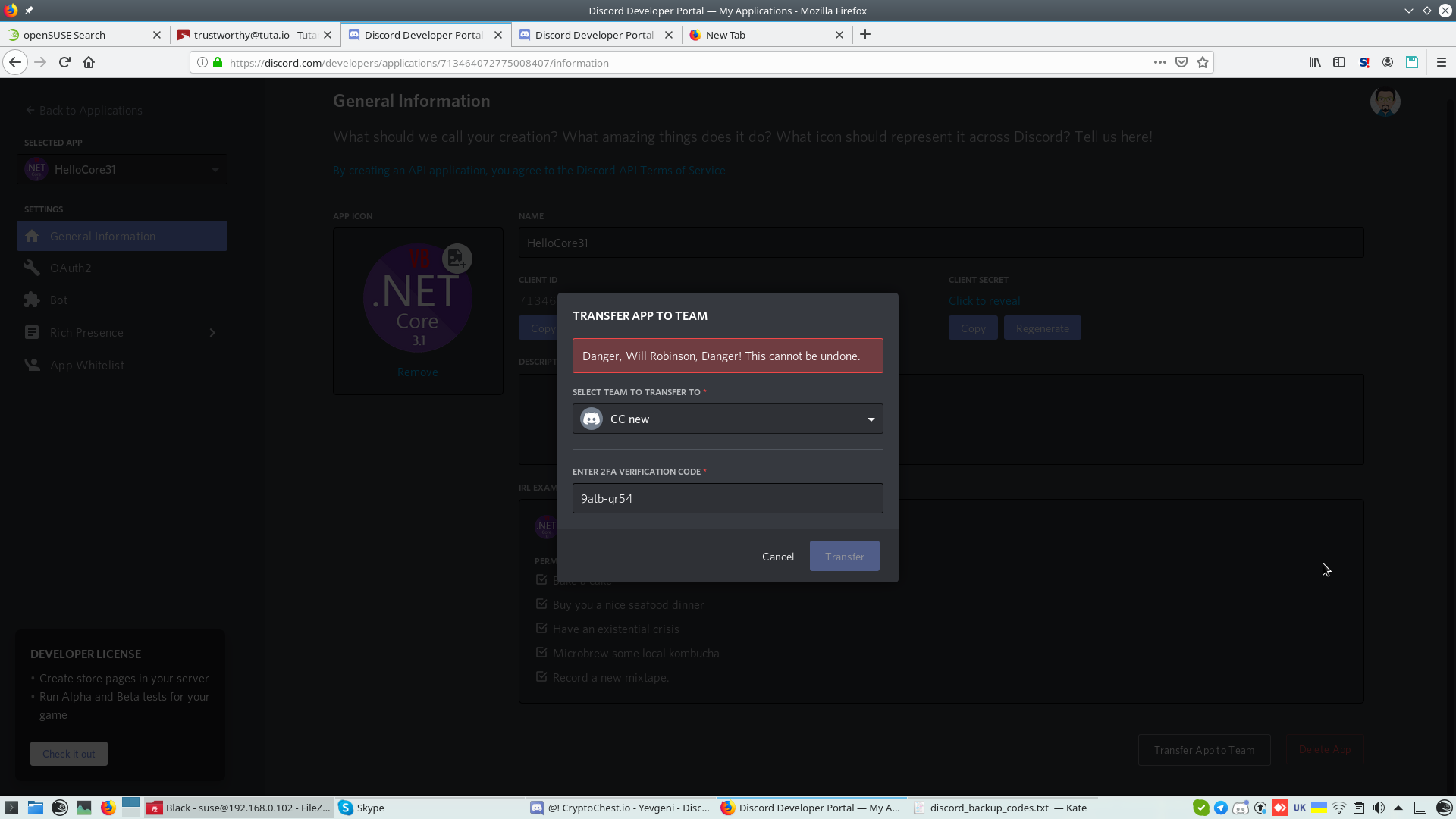Switch to the trustworthy@tuta.io tab
The image size is (1456, 819).
[253, 35]
